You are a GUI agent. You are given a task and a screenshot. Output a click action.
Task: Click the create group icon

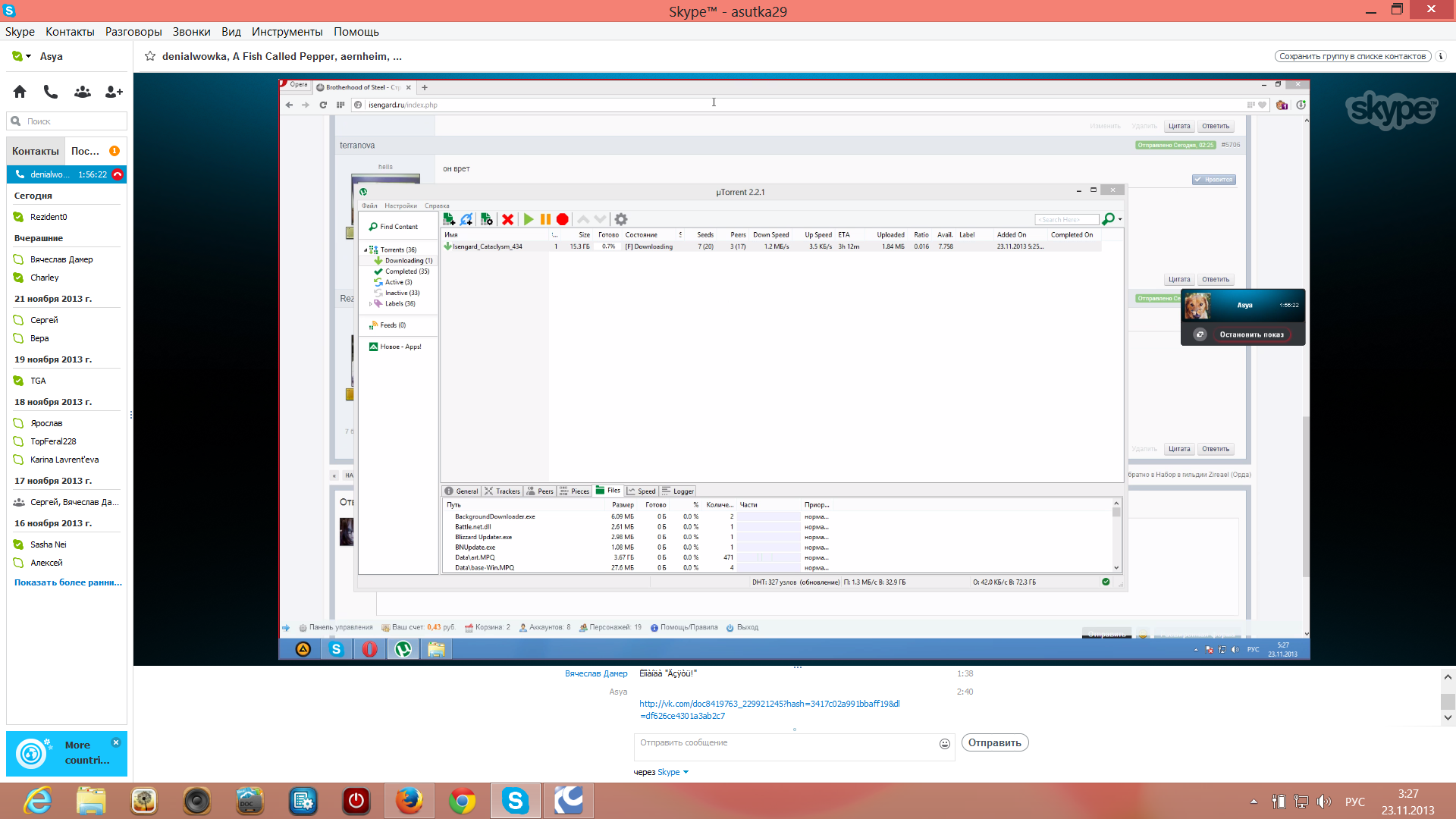(x=83, y=92)
